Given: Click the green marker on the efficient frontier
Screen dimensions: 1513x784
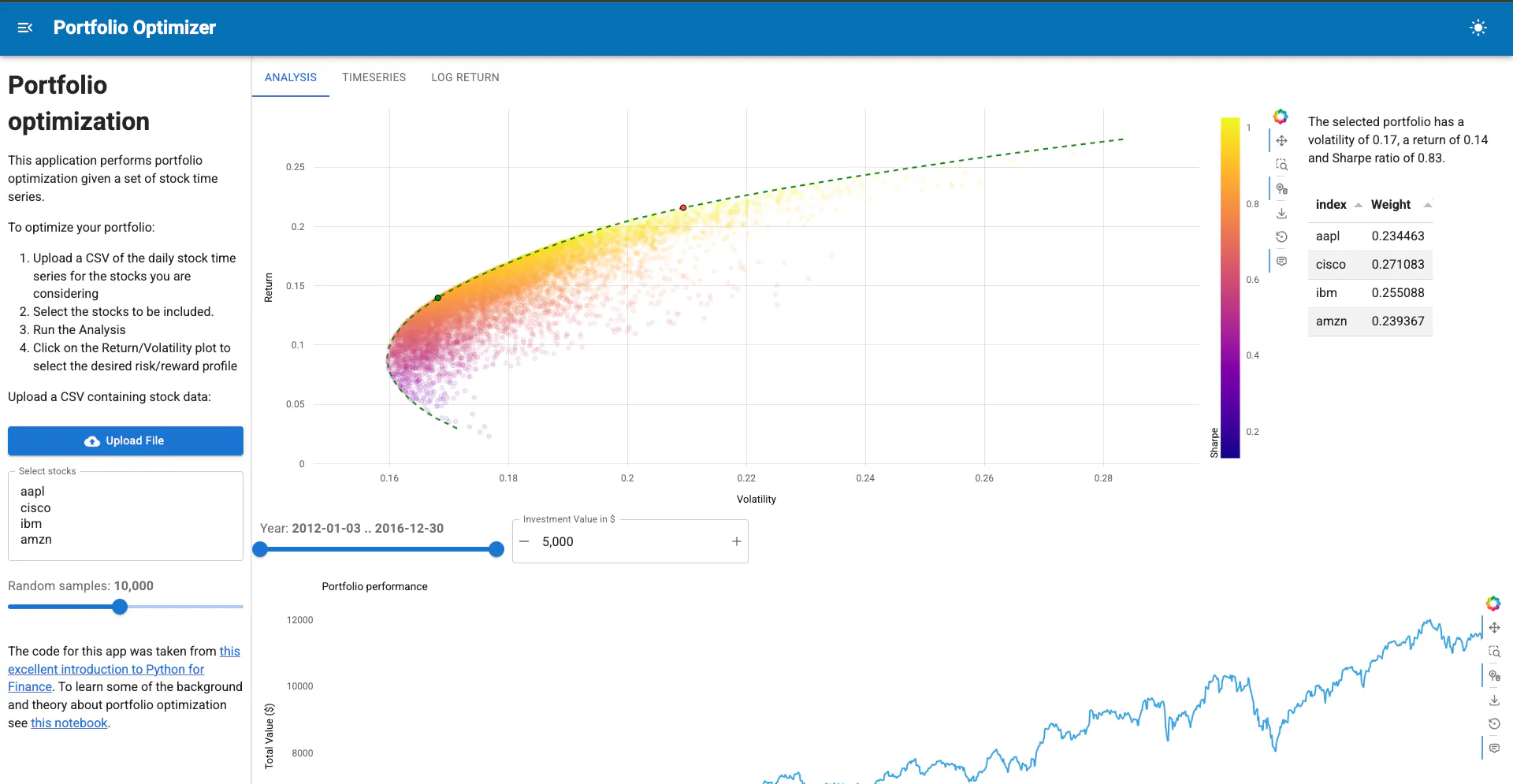Looking at the screenshot, I should point(438,298).
